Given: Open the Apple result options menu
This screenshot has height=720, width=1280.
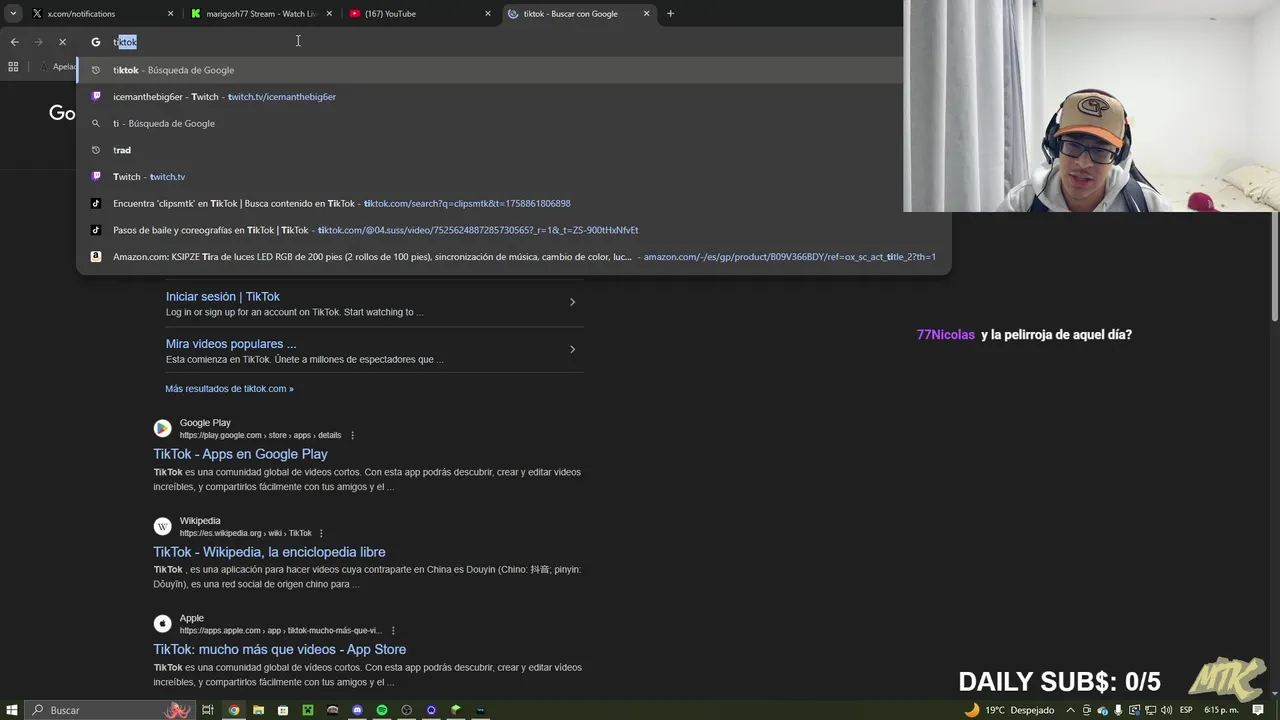Looking at the screenshot, I should 393,631.
